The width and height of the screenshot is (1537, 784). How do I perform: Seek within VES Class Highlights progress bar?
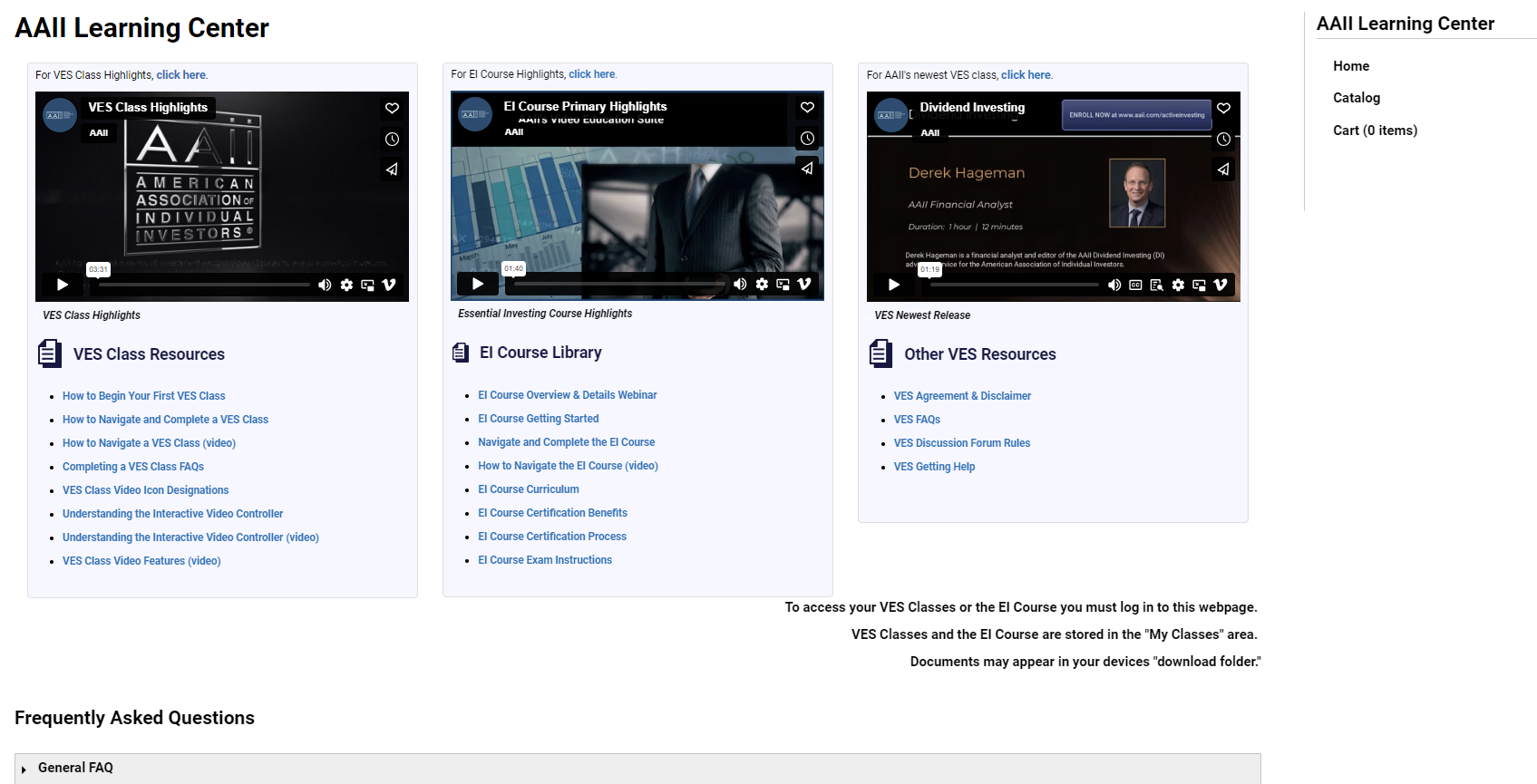pos(205,285)
